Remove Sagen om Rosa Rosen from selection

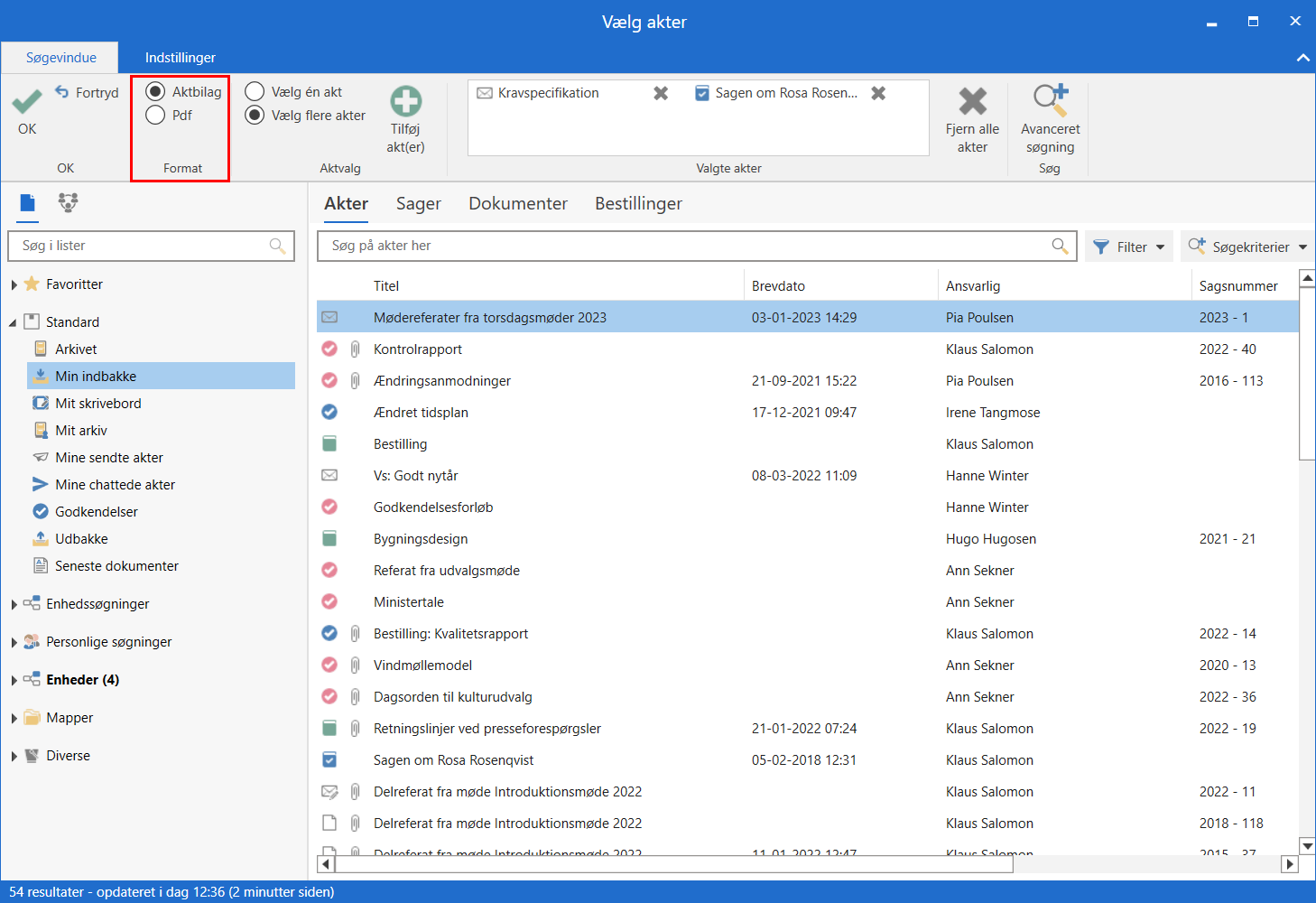878,93
